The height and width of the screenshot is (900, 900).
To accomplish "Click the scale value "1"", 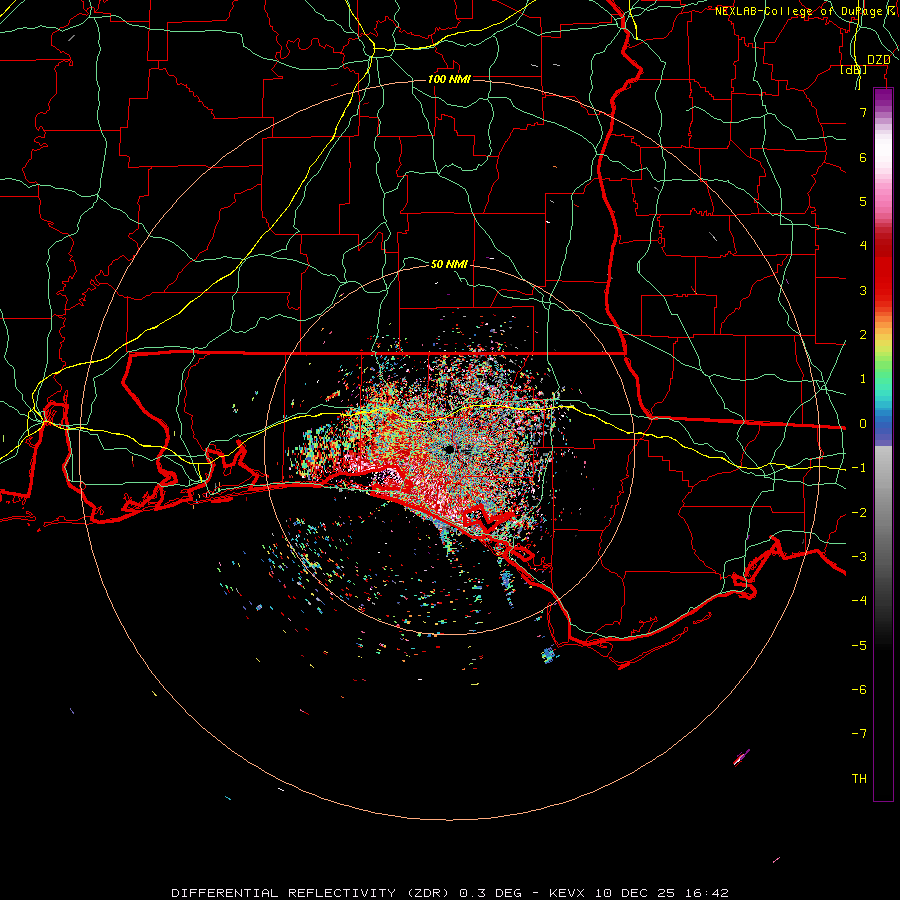I will (x=863, y=379).
